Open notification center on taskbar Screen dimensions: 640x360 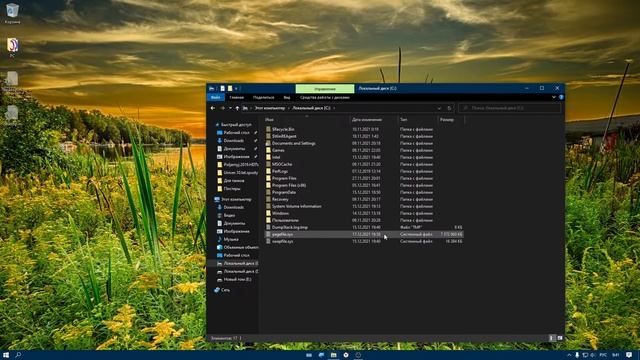click(x=629, y=355)
